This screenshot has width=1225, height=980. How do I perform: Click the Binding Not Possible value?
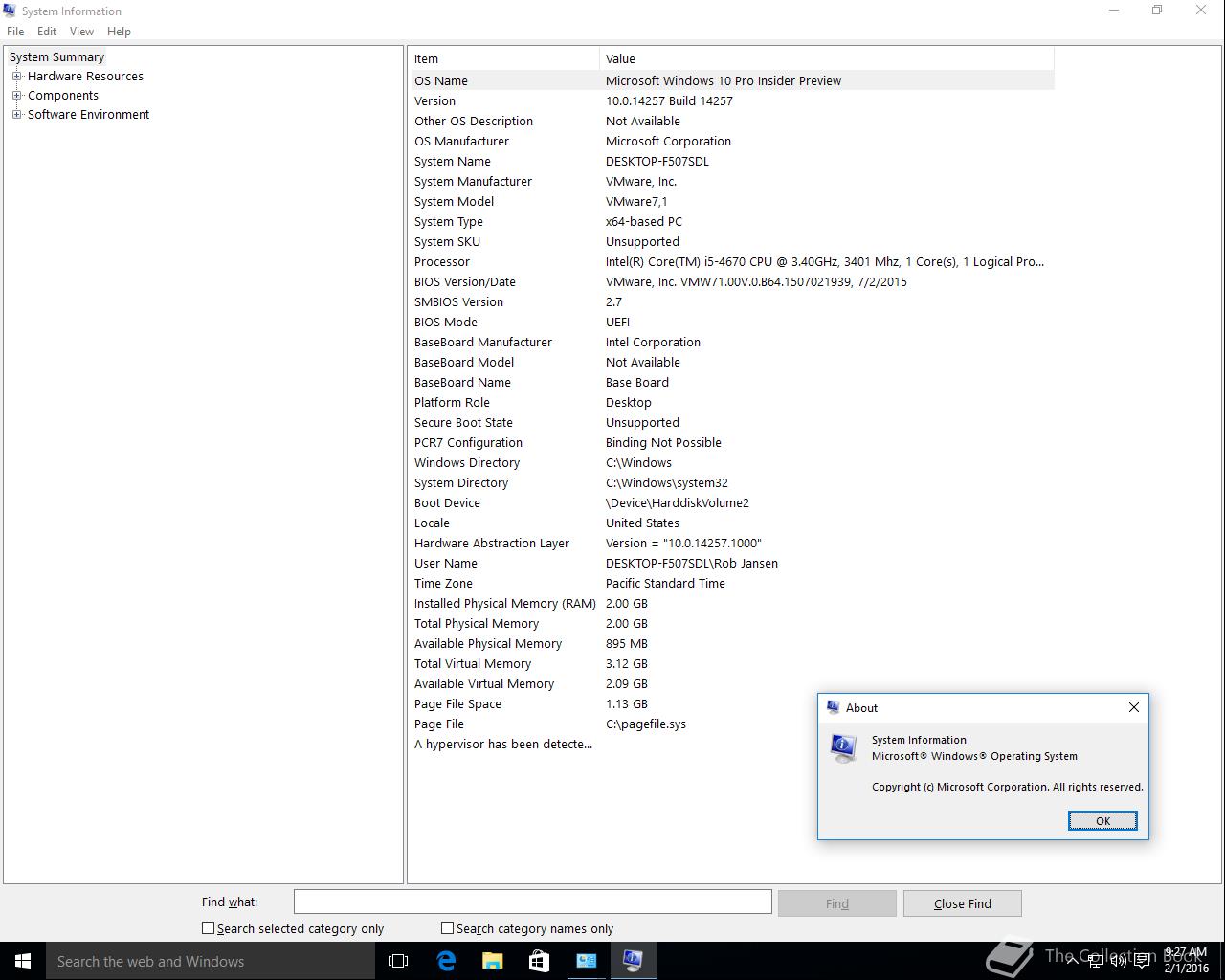tap(663, 442)
